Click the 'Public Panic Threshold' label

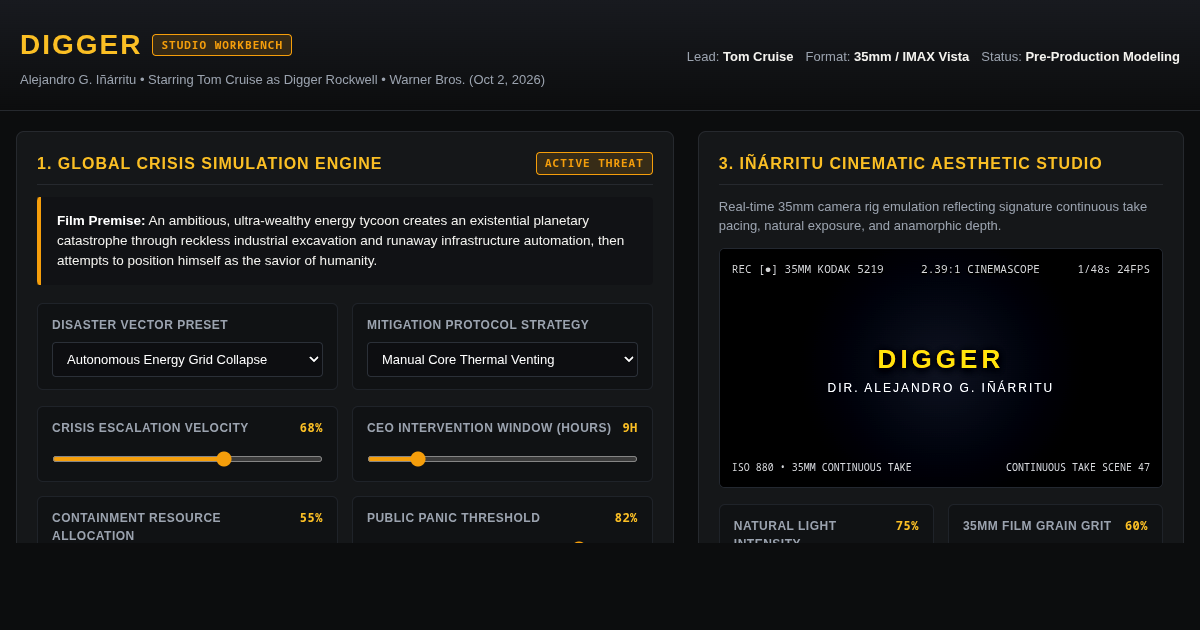(453, 518)
